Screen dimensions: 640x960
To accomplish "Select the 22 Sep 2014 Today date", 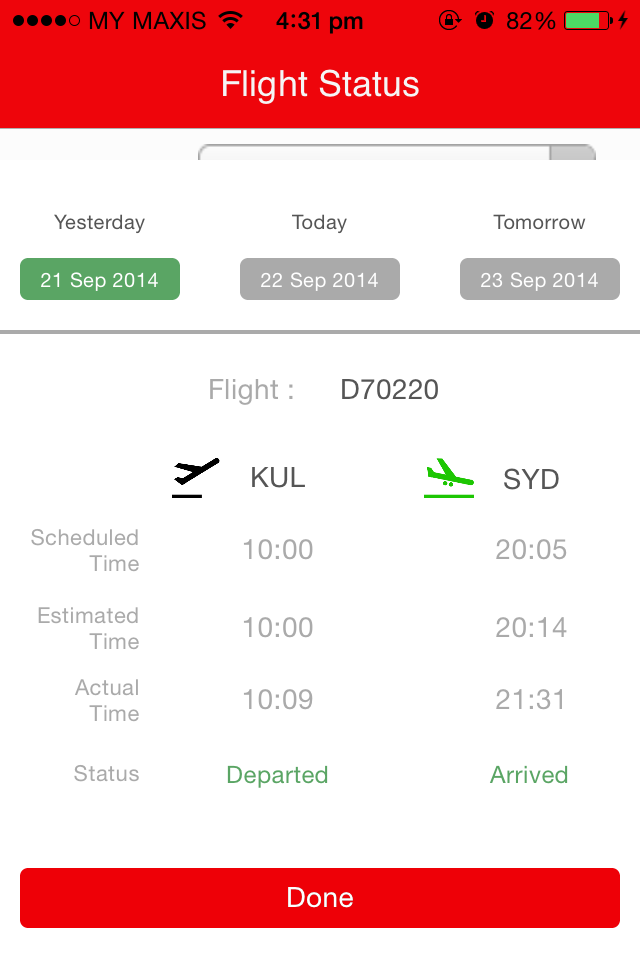I will pos(319,279).
